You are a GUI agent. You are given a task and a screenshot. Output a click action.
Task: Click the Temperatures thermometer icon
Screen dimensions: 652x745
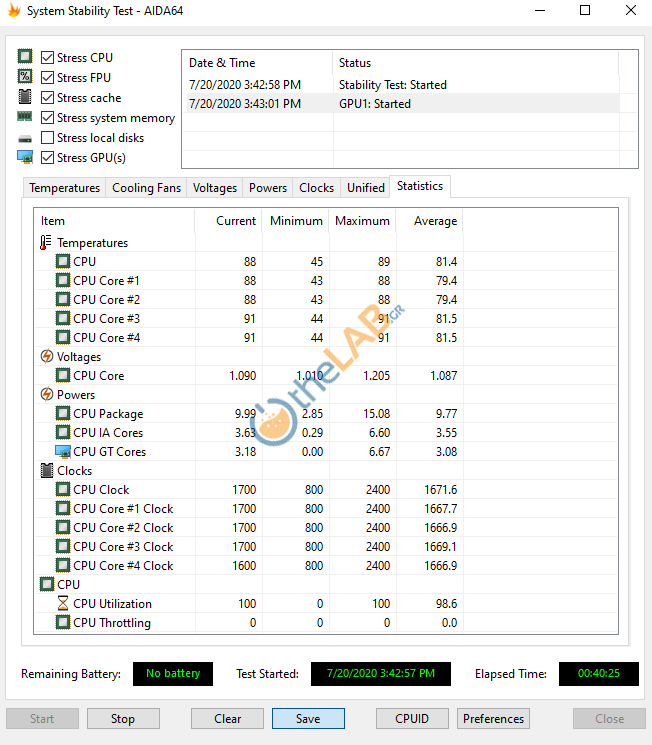point(46,242)
